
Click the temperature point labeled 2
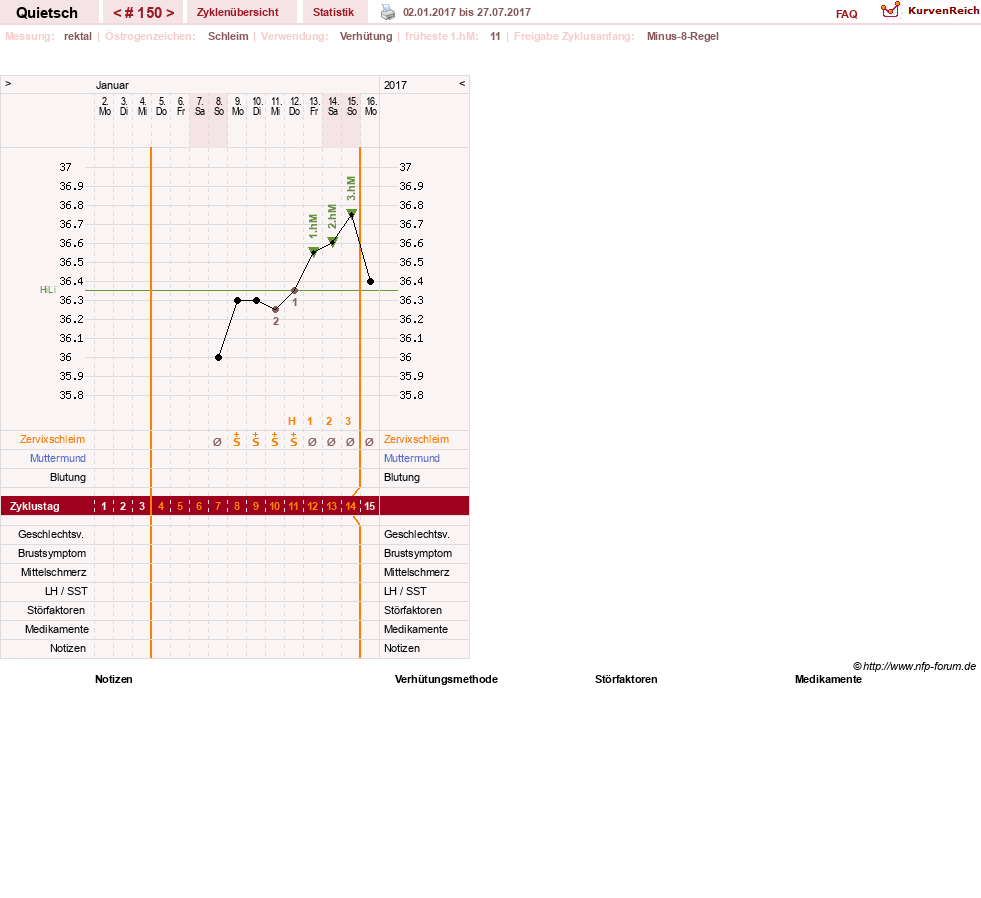275,310
